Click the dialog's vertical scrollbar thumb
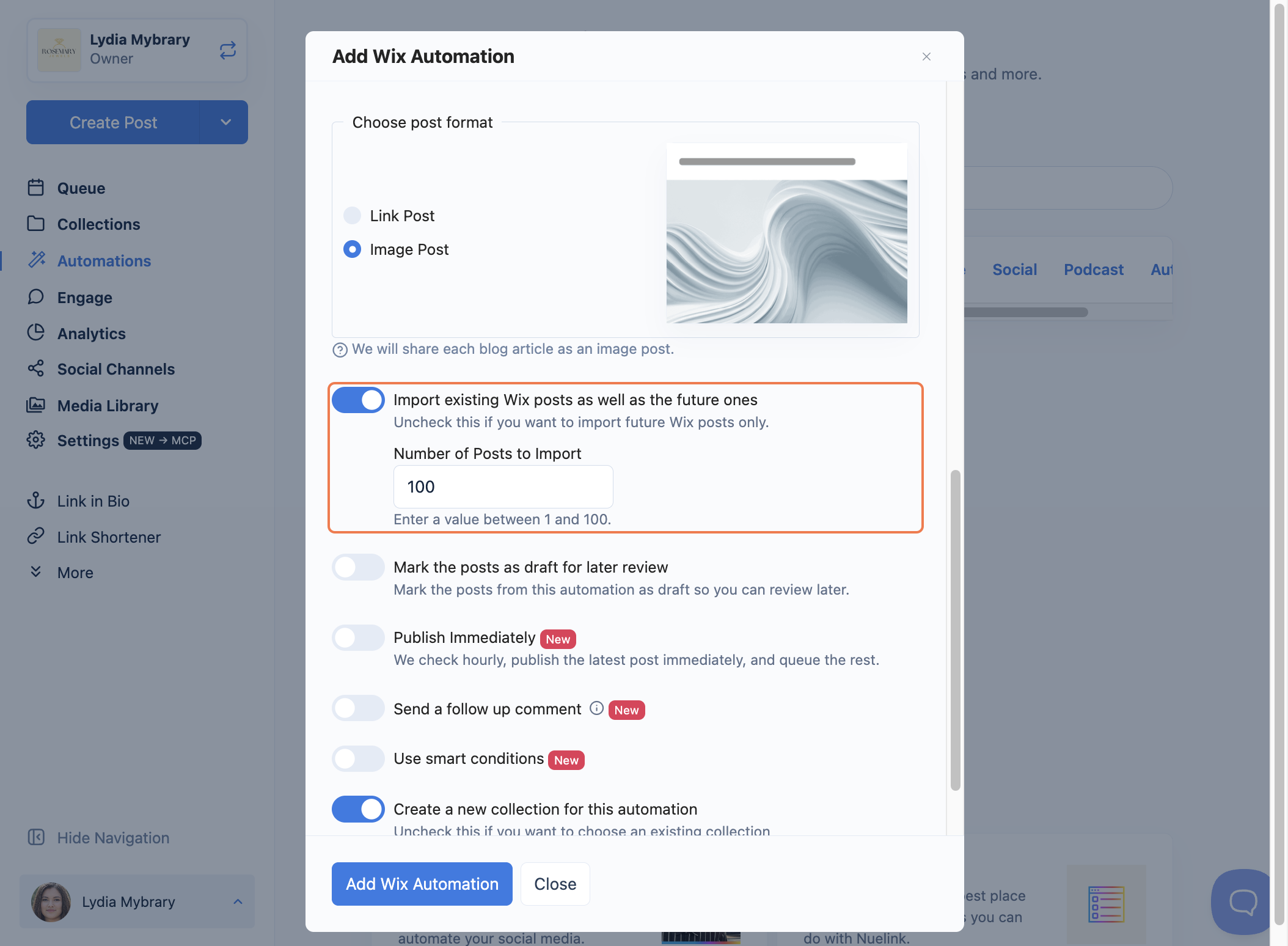Image resolution: width=1288 pixels, height=946 pixels. pos(955,630)
